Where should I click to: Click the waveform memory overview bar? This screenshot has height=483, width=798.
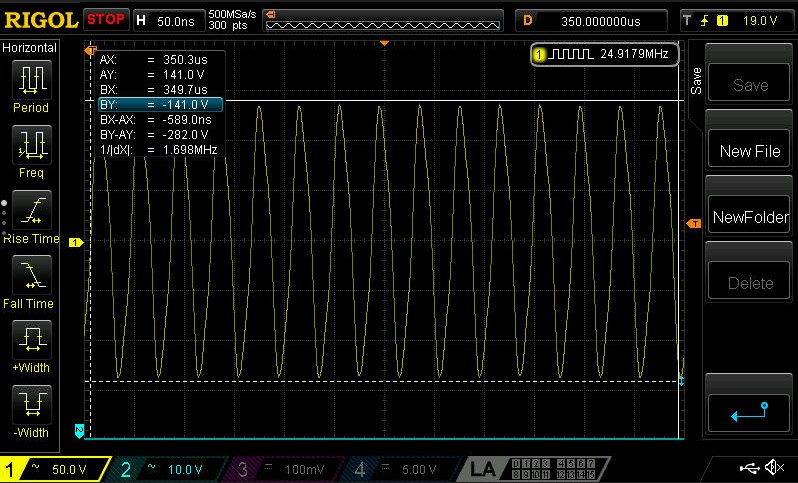[x=383, y=21]
